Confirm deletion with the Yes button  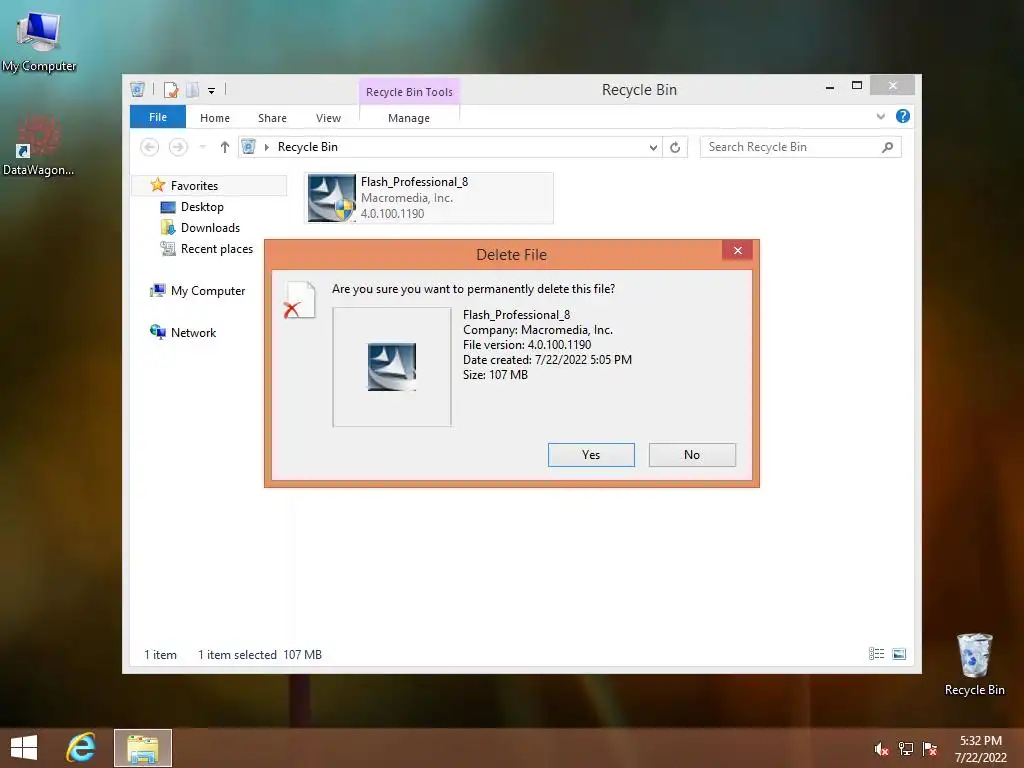[591, 455]
